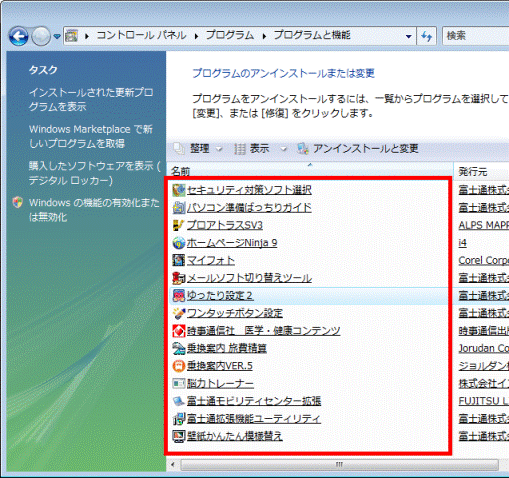Viewport: 509px width, 478px height.
Task: Click the horizontal scrollbar thumb
Action: pyautogui.click(x=339, y=464)
